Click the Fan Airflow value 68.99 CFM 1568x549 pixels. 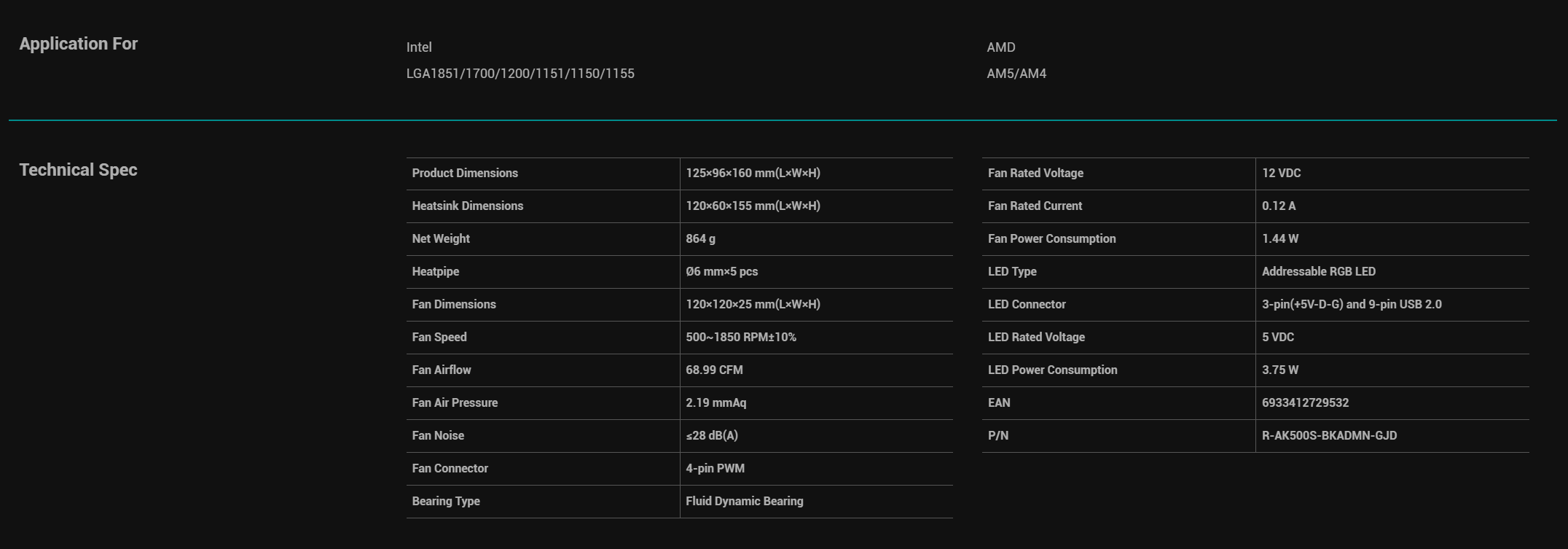pyautogui.click(x=714, y=370)
